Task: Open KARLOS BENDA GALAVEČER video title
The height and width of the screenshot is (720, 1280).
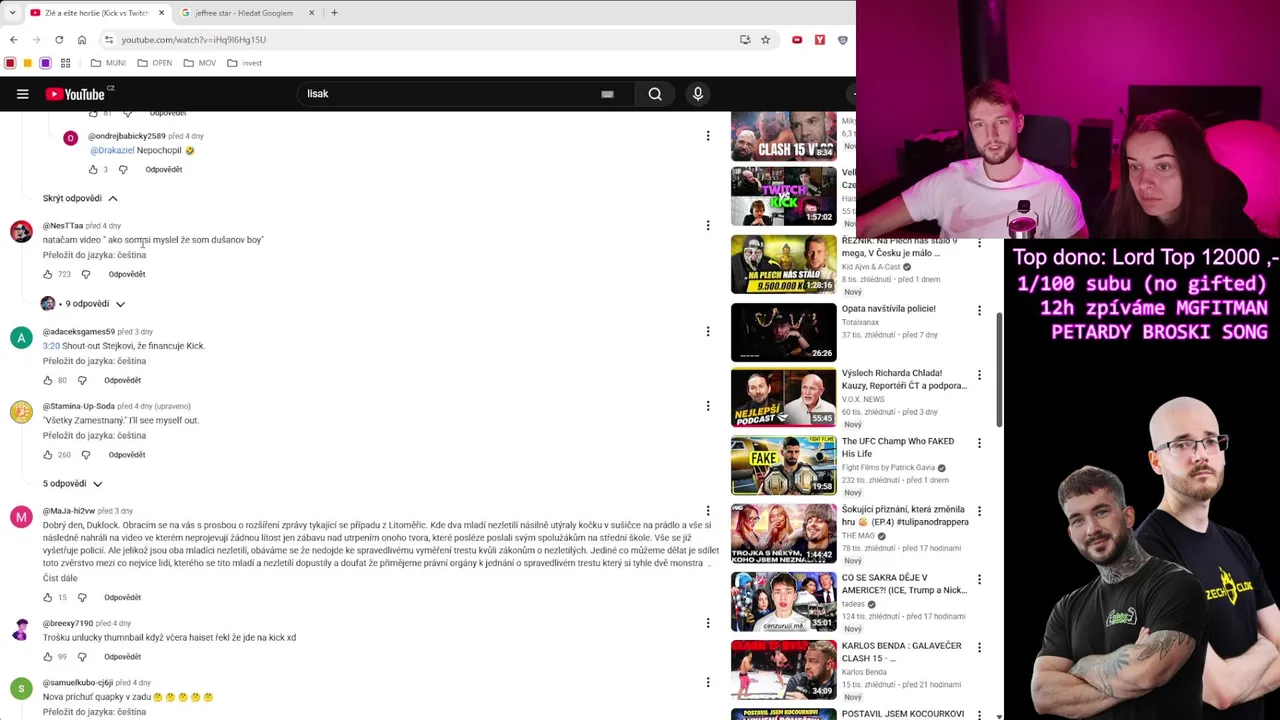Action: coord(902,652)
